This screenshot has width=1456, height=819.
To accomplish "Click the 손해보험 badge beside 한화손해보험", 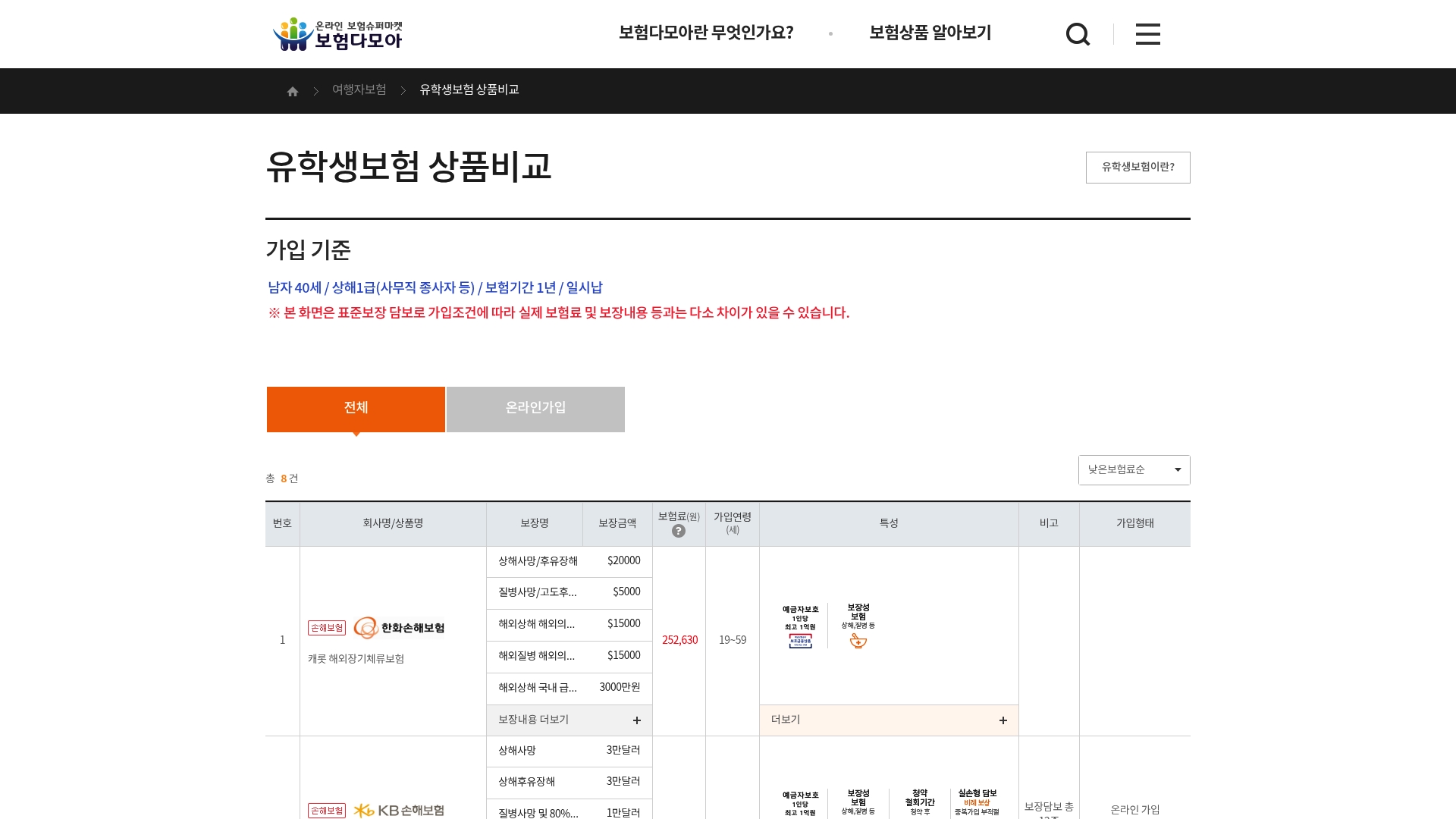I will [x=326, y=628].
